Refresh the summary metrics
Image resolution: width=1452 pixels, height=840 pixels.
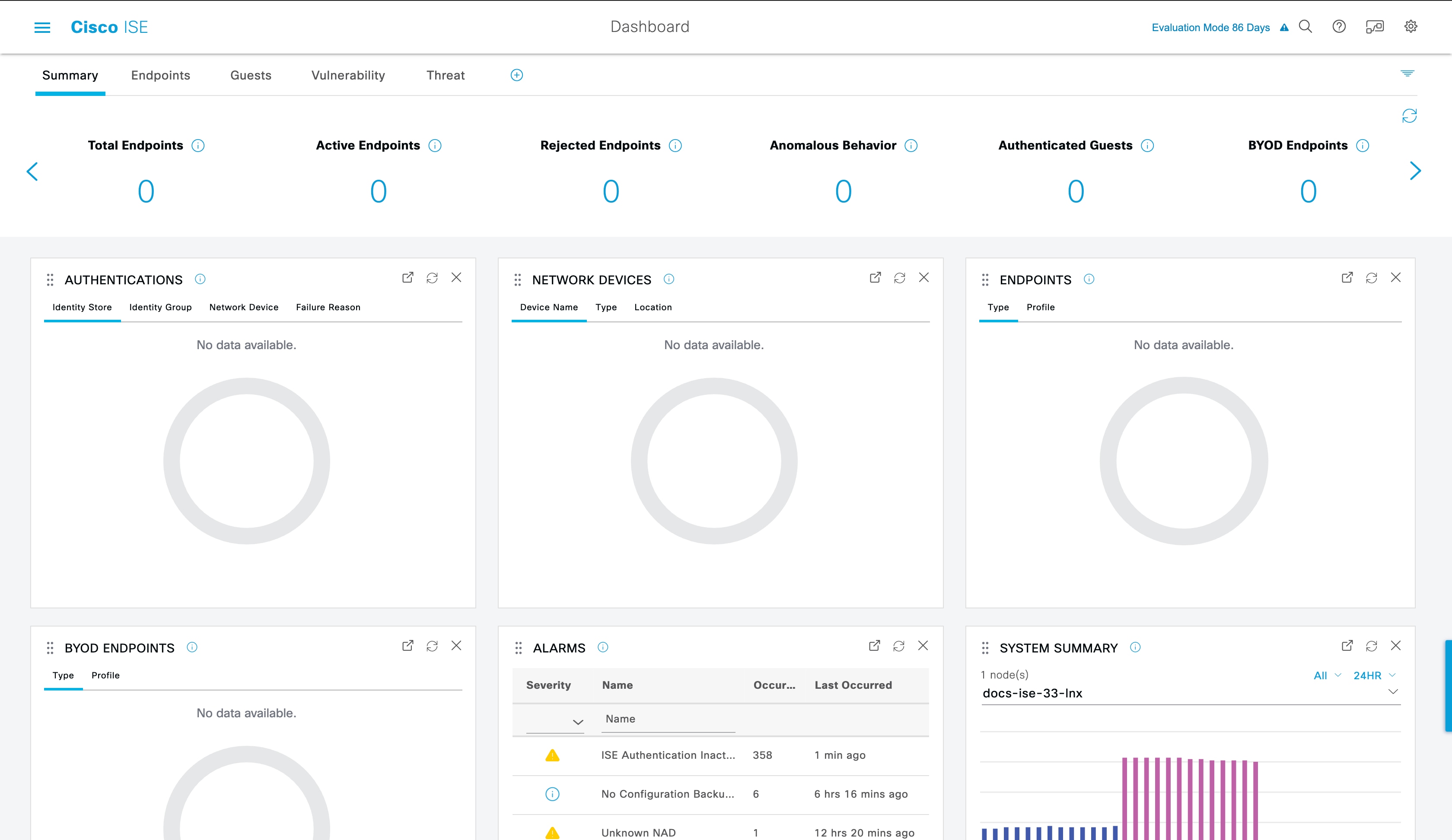(1411, 116)
